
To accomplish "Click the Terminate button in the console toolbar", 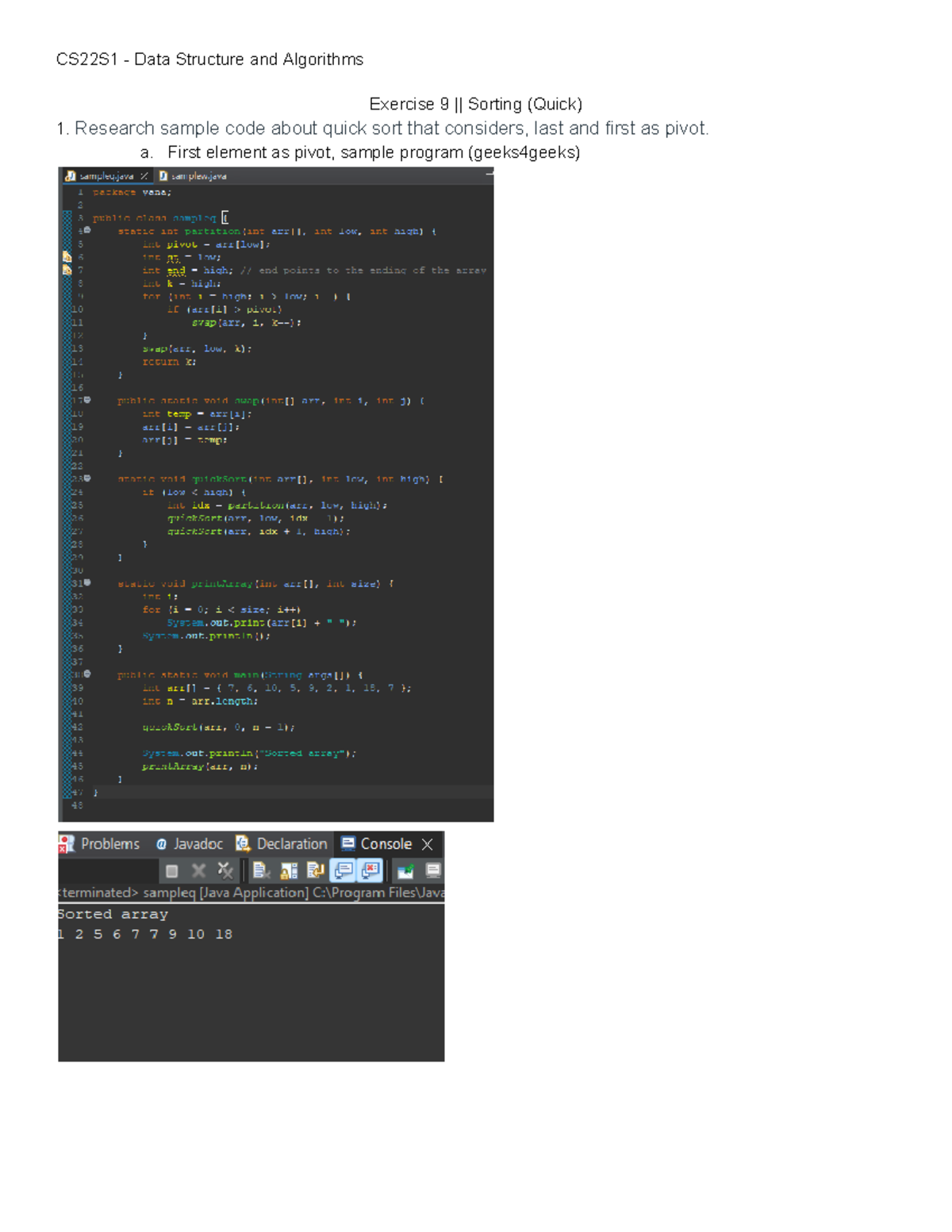I will pos(171,870).
